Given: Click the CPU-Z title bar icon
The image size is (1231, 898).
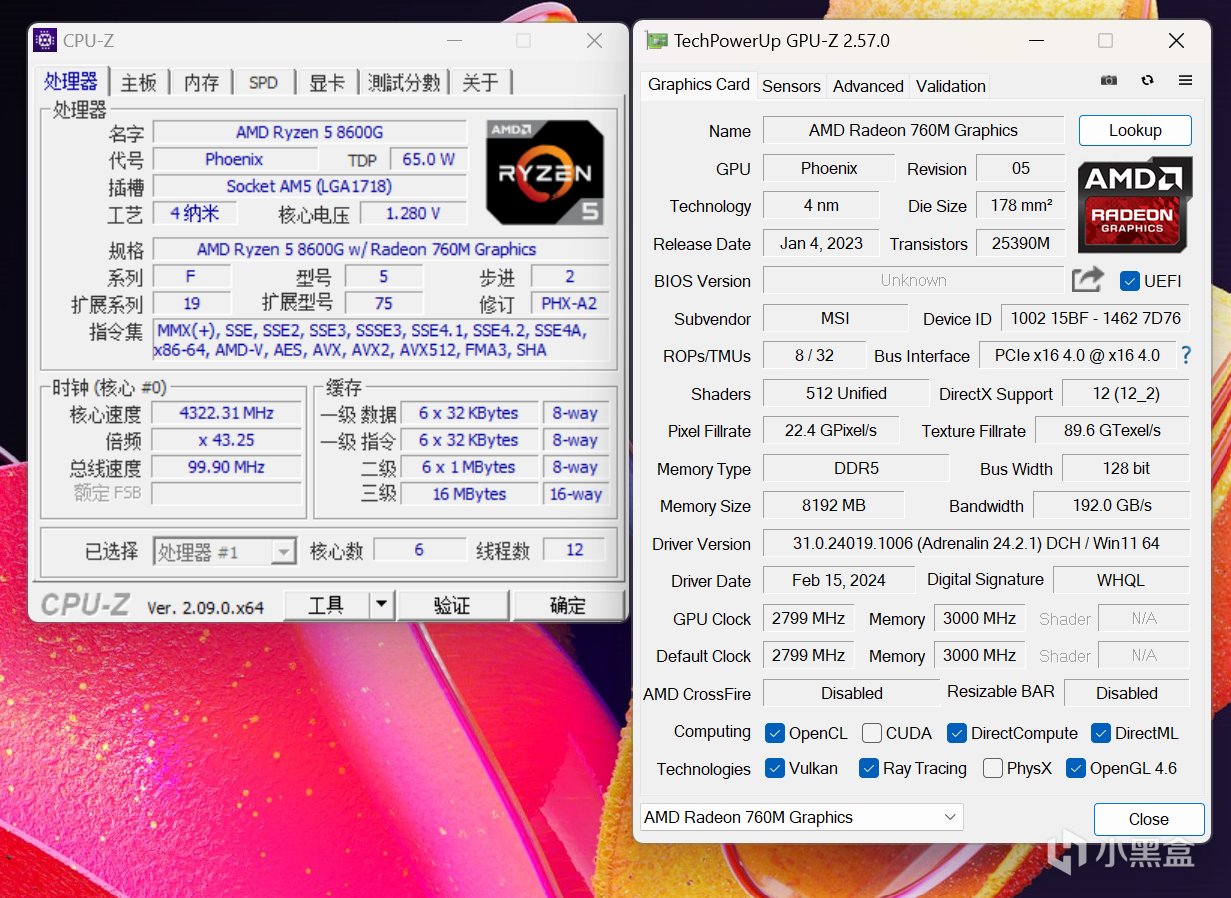Looking at the screenshot, I should pyautogui.click(x=45, y=40).
